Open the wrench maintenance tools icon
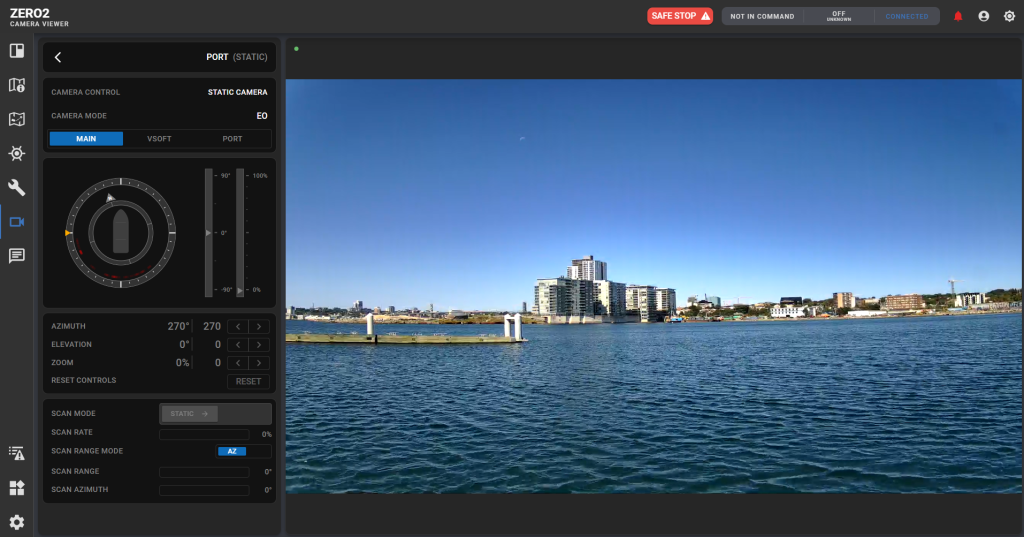This screenshot has width=1024, height=537. point(17,188)
